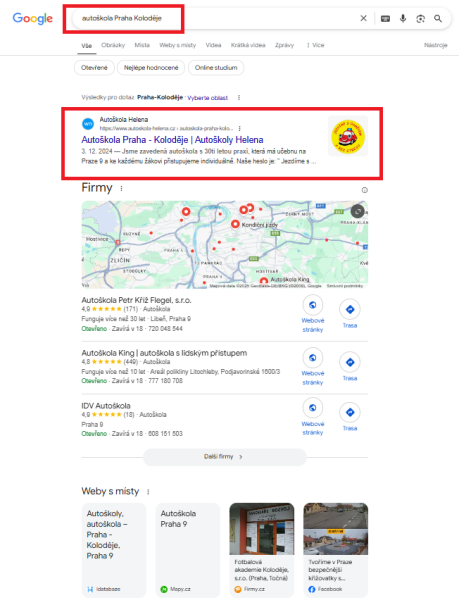Toggle the Online studium filter chip
This screenshot has width=459, height=600.
(216, 68)
